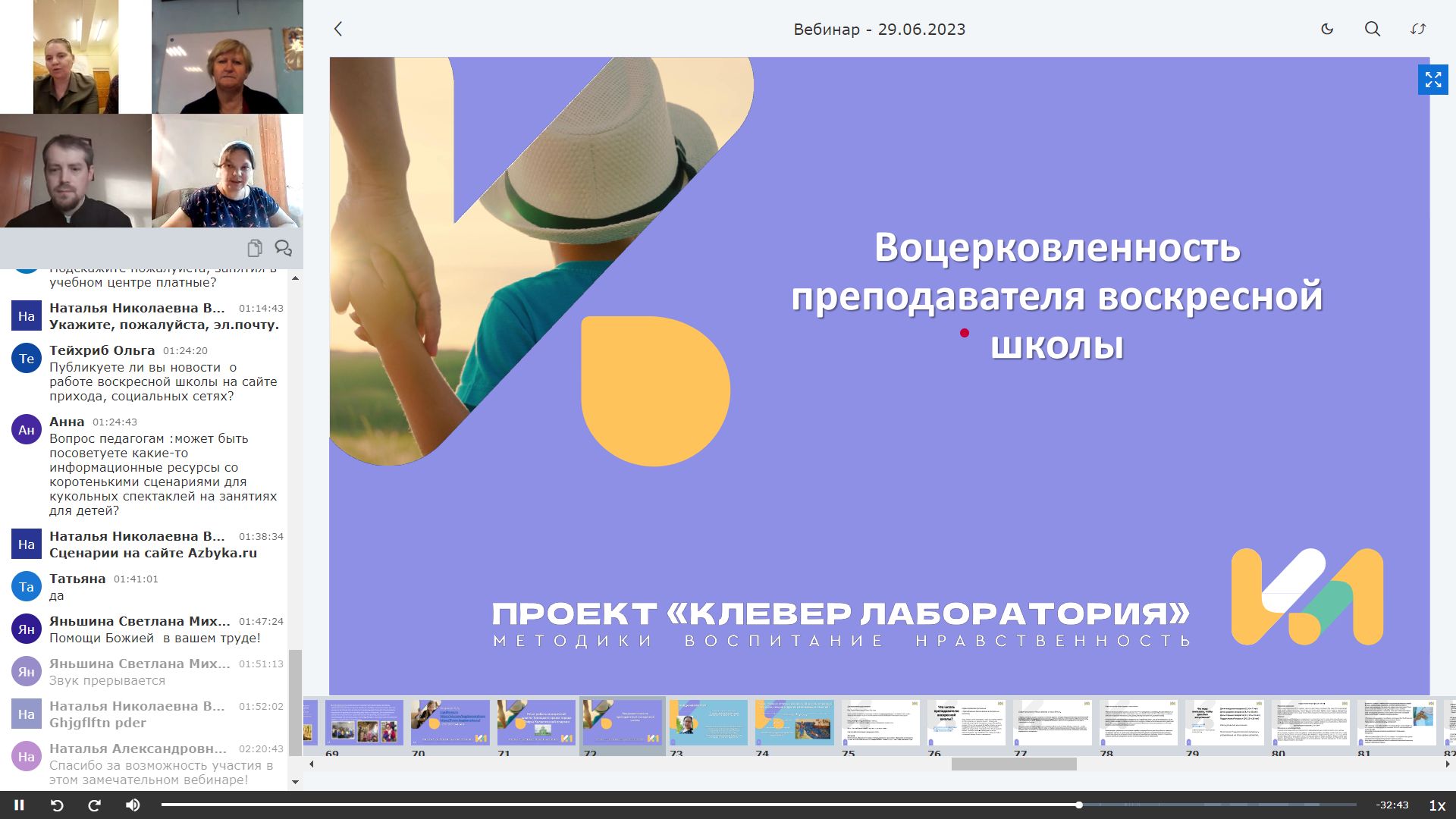
Task: Go back using top-left chevron
Action: (338, 29)
